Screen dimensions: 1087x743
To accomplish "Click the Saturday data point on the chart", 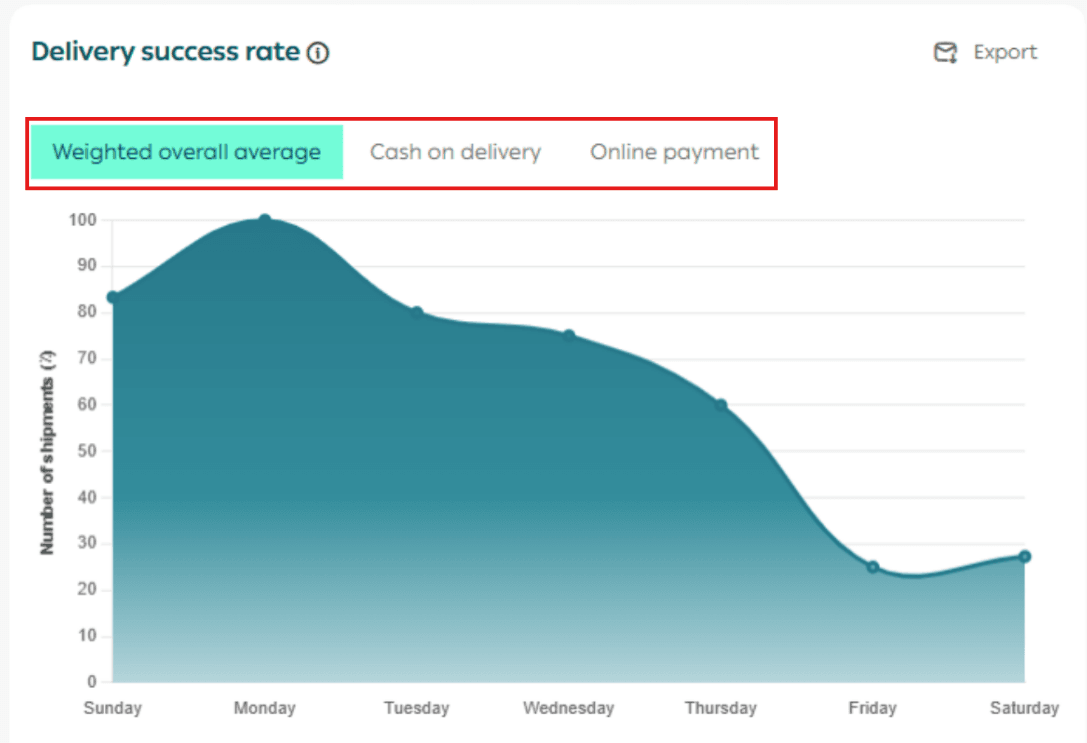I will pos(1025,556).
